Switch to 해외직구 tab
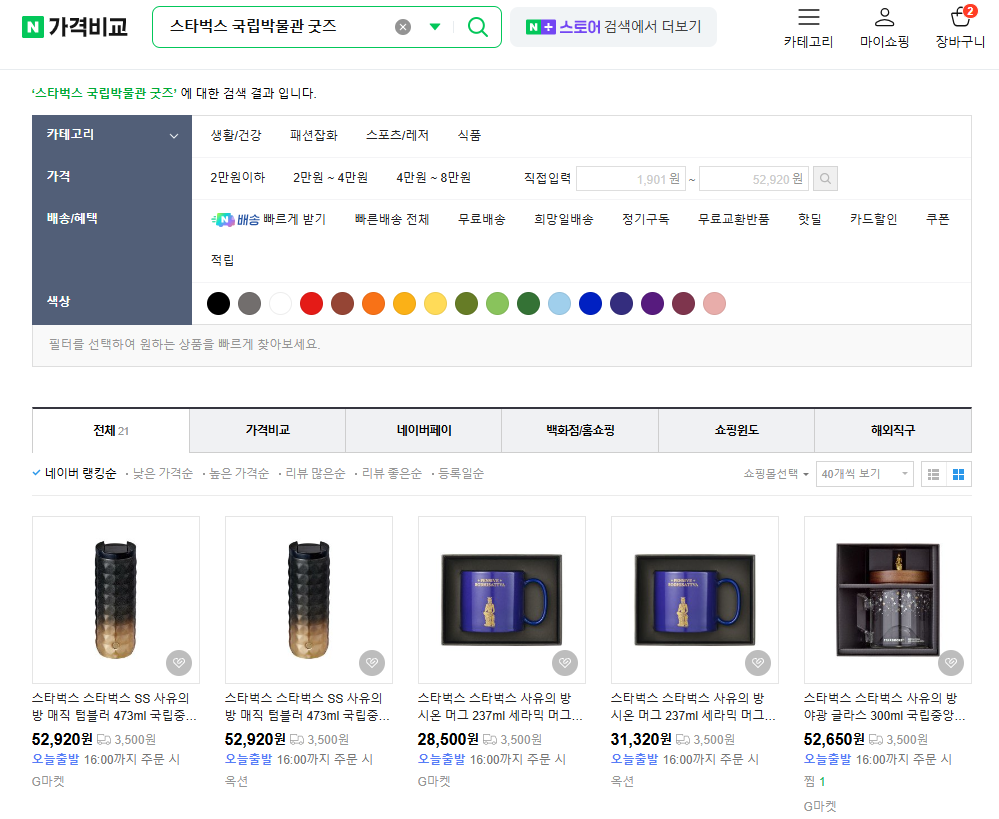The image size is (999, 819). pos(893,430)
